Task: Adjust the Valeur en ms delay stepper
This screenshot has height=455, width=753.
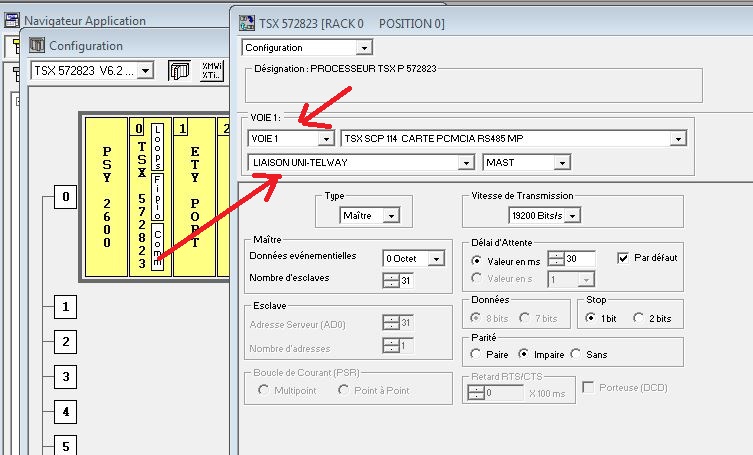Action: pos(556,258)
